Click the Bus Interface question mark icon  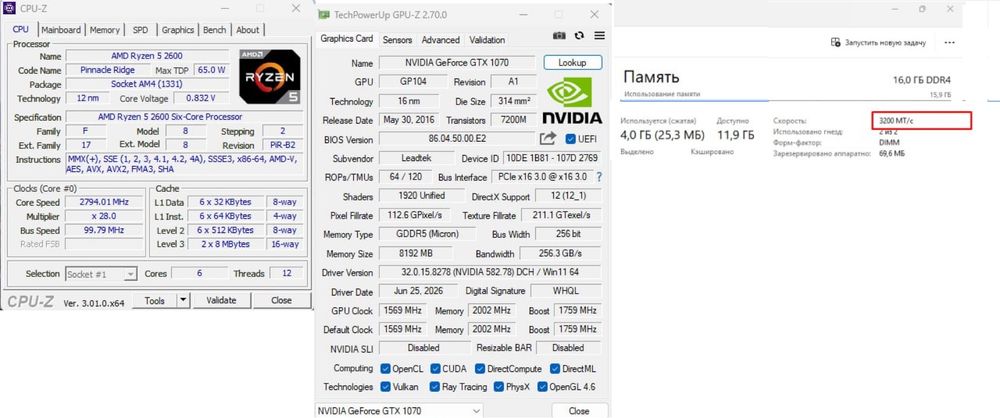point(599,177)
